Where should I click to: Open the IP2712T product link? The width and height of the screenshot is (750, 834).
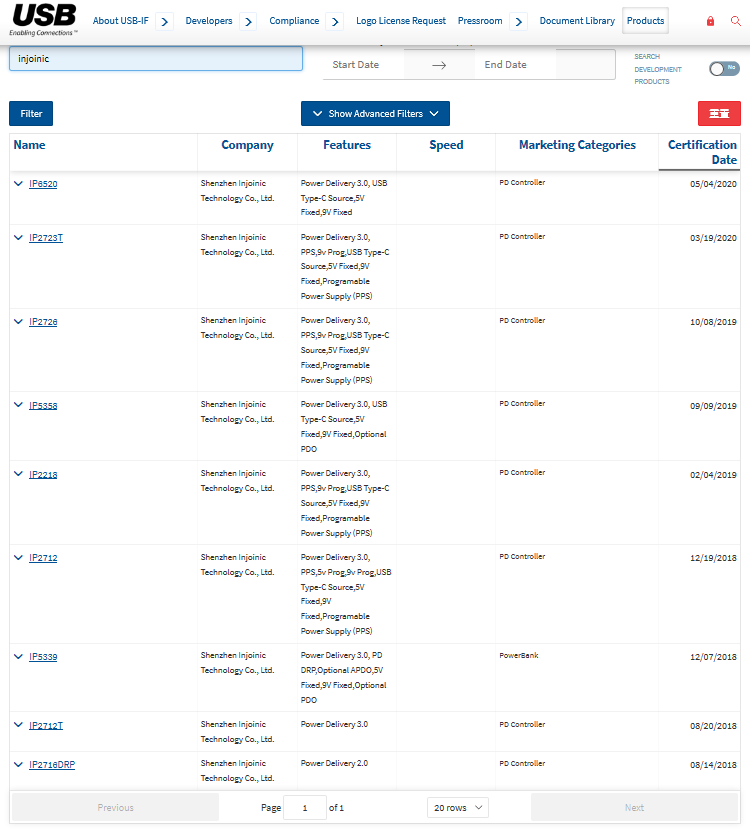pos(46,726)
